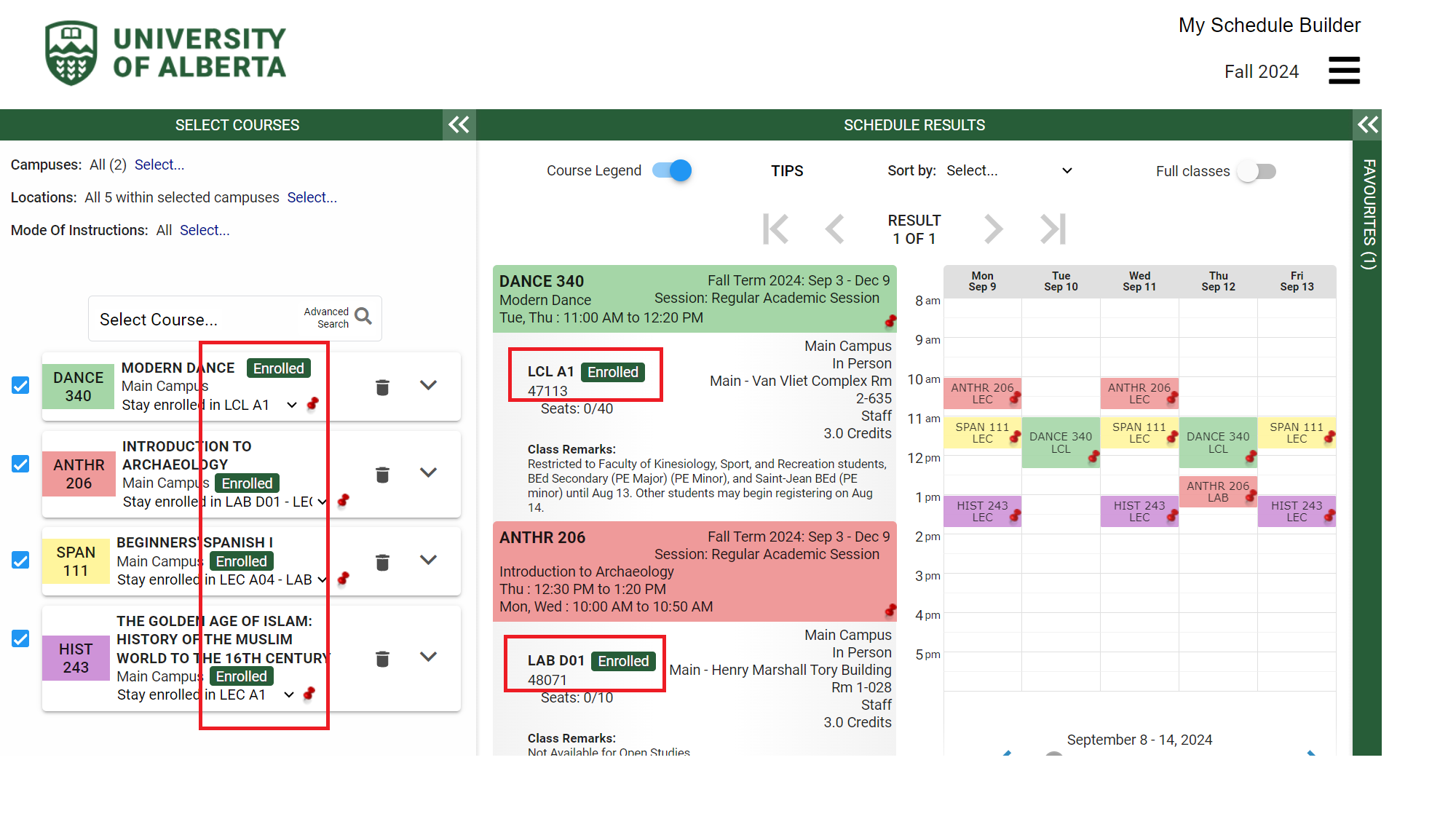This screenshot has width=1456, height=819.
Task: Click the Campuses Select... link
Action: 159,165
